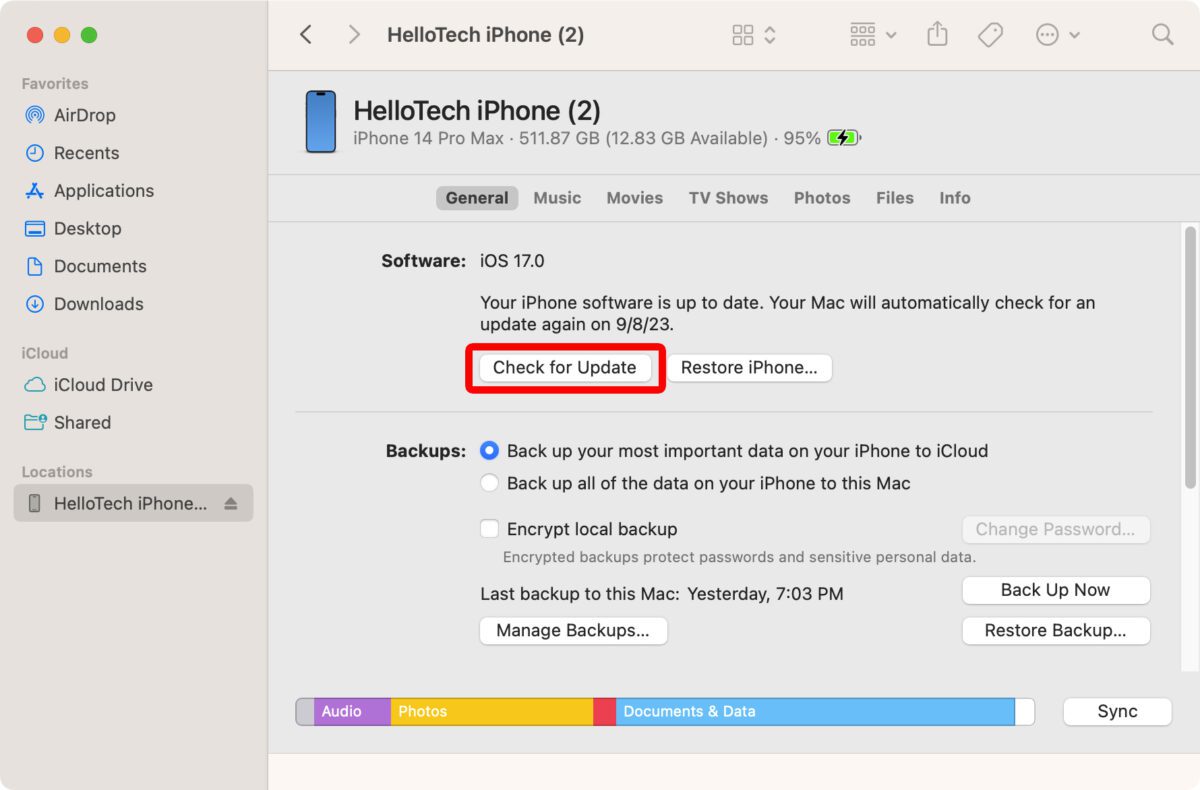The width and height of the screenshot is (1200, 790).
Task: Click the Check for Update button
Action: (x=564, y=367)
